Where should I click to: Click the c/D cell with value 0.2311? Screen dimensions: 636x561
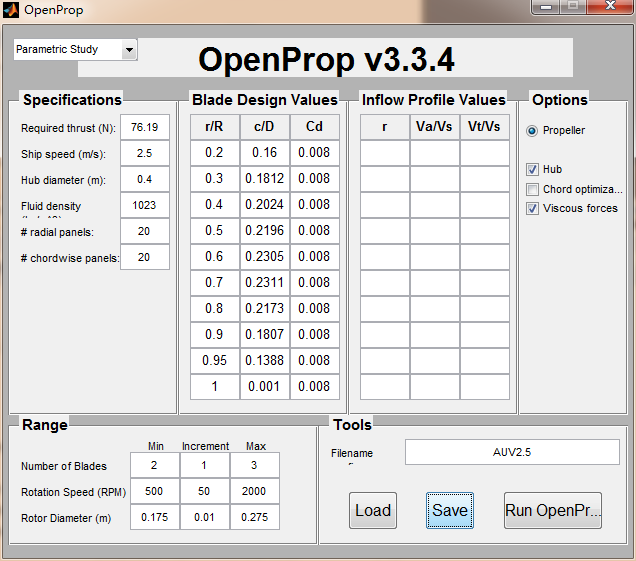coord(264,283)
